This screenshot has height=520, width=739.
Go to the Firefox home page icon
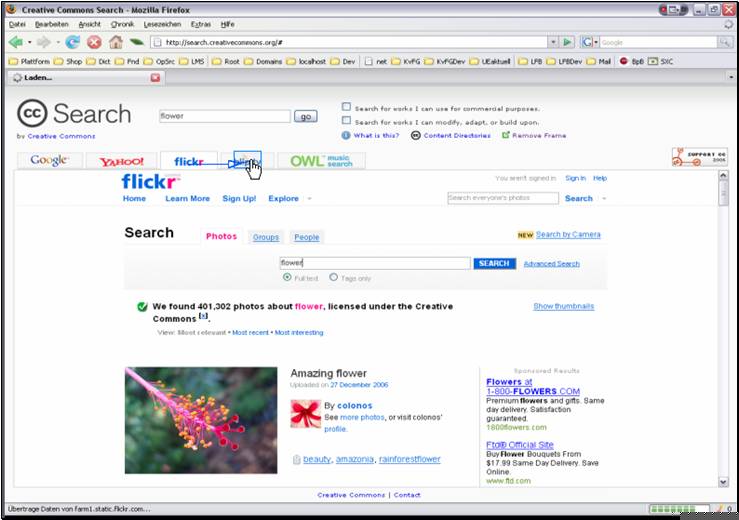click(x=116, y=42)
